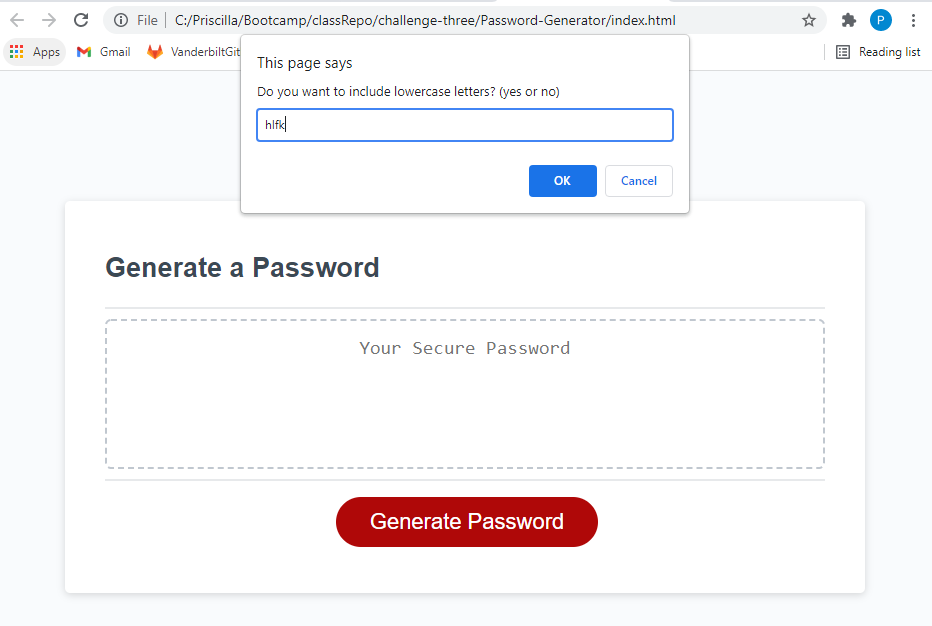Cancel the lowercase letters dialog
932x626 pixels.
638,181
